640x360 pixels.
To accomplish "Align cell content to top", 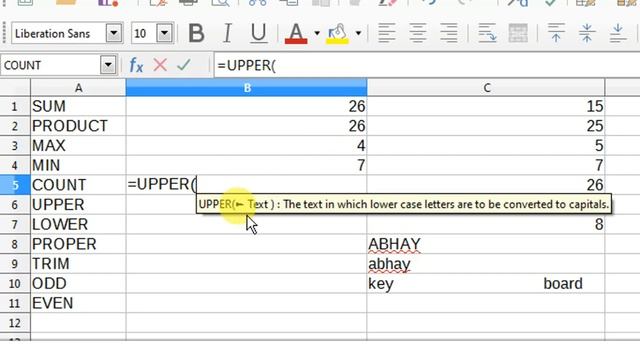I will (556, 33).
